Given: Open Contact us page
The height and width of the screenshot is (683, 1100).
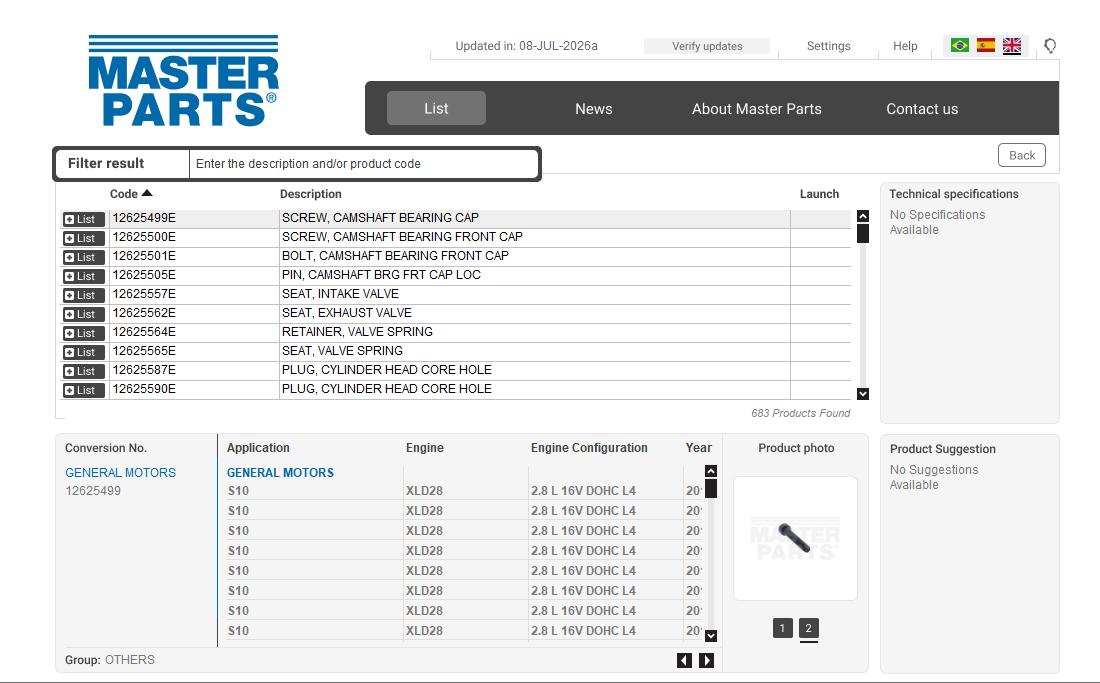Looking at the screenshot, I should [922, 109].
